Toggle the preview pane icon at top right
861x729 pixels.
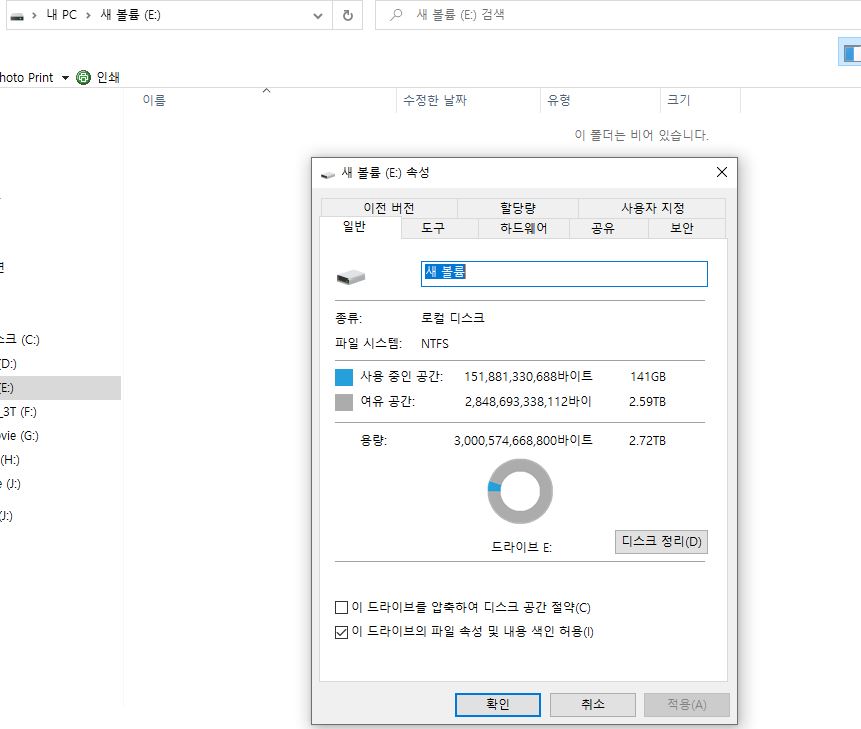click(x=851, y=53)
